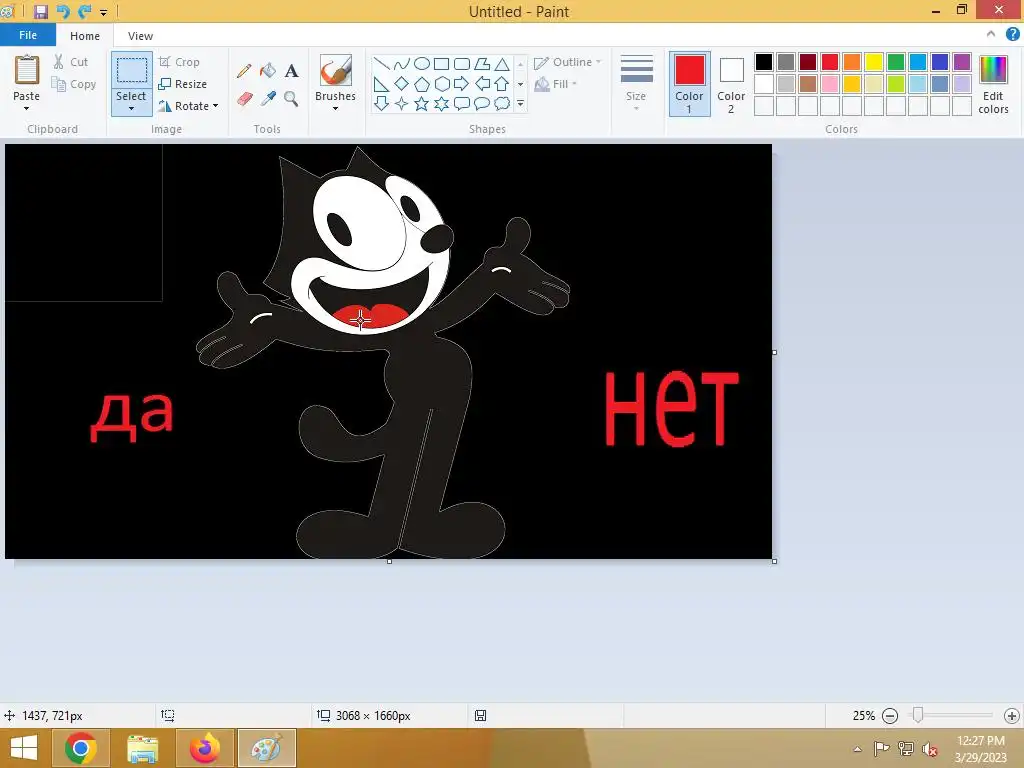Switch to the Home tab
1024x768 pixels.
pyautogui.click(x=85, y=36)
